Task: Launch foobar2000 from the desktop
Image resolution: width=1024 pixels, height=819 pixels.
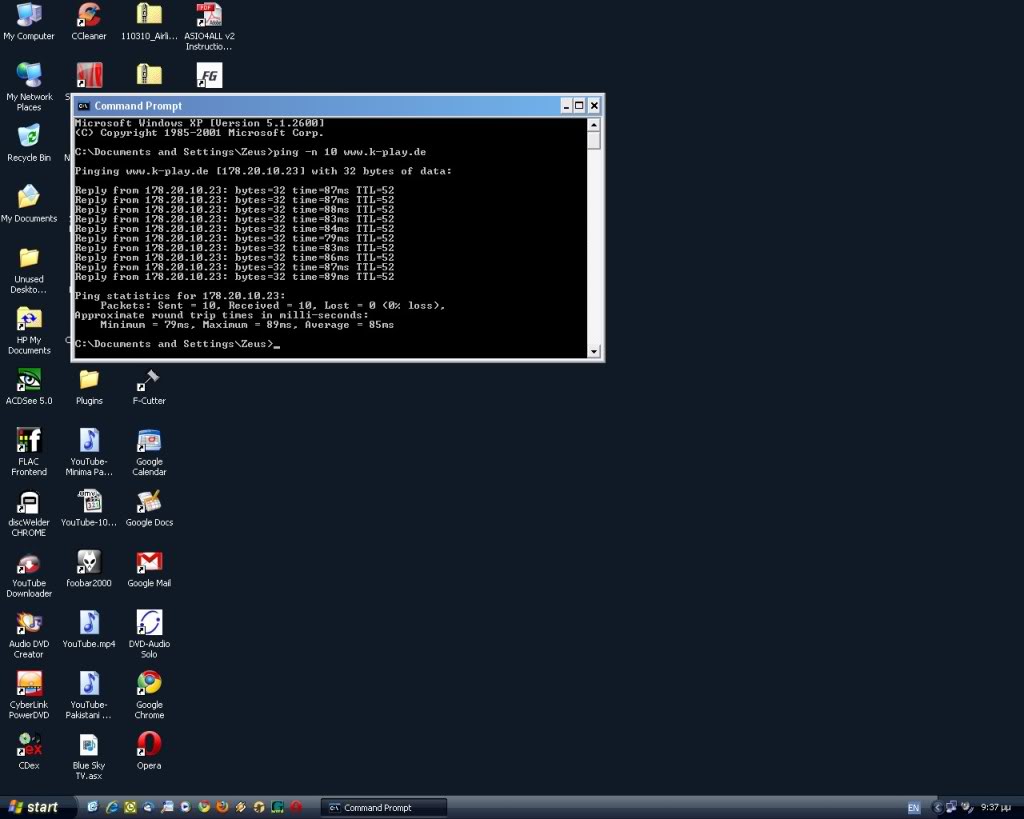Action: click(89, 563)
